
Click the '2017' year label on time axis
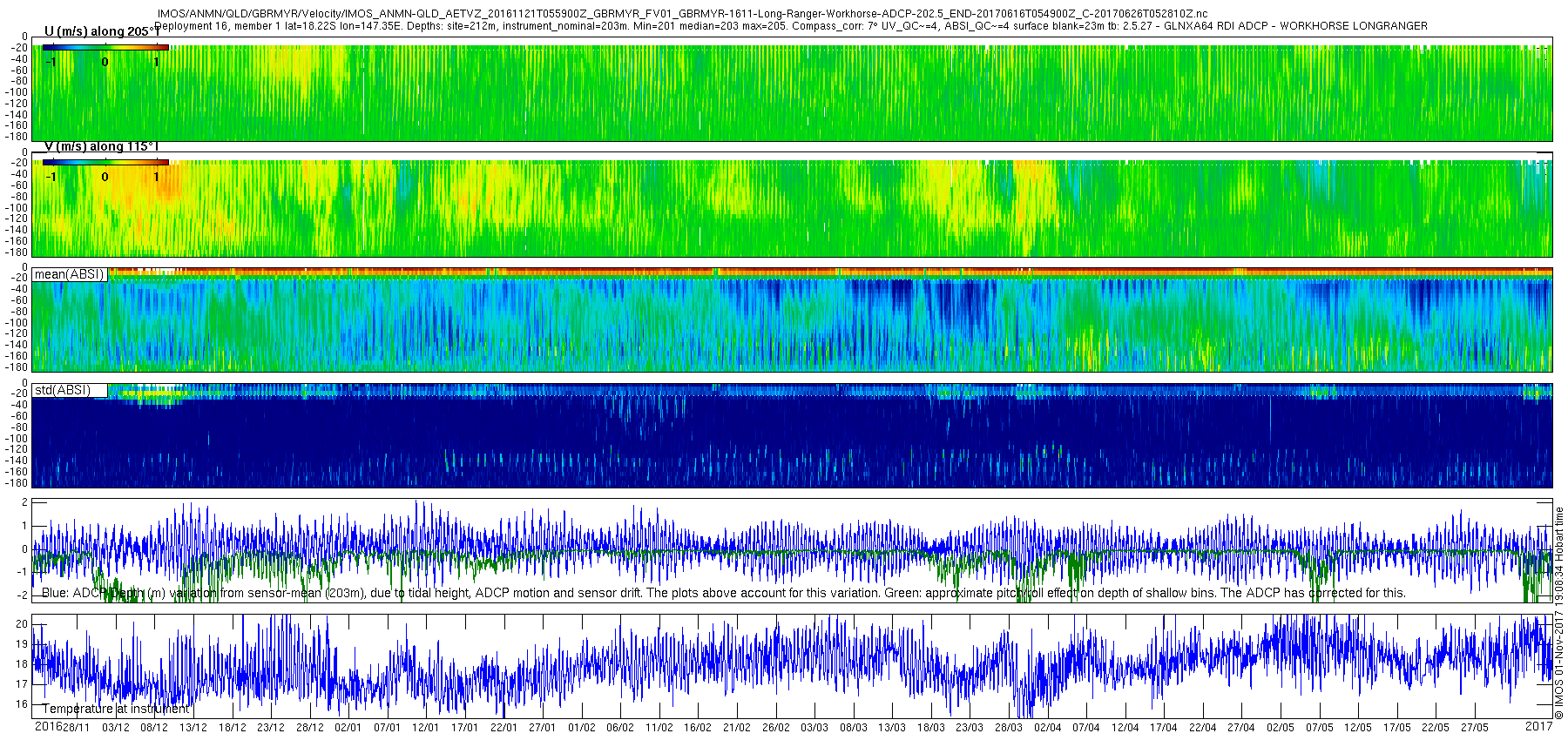(1539, 726)
